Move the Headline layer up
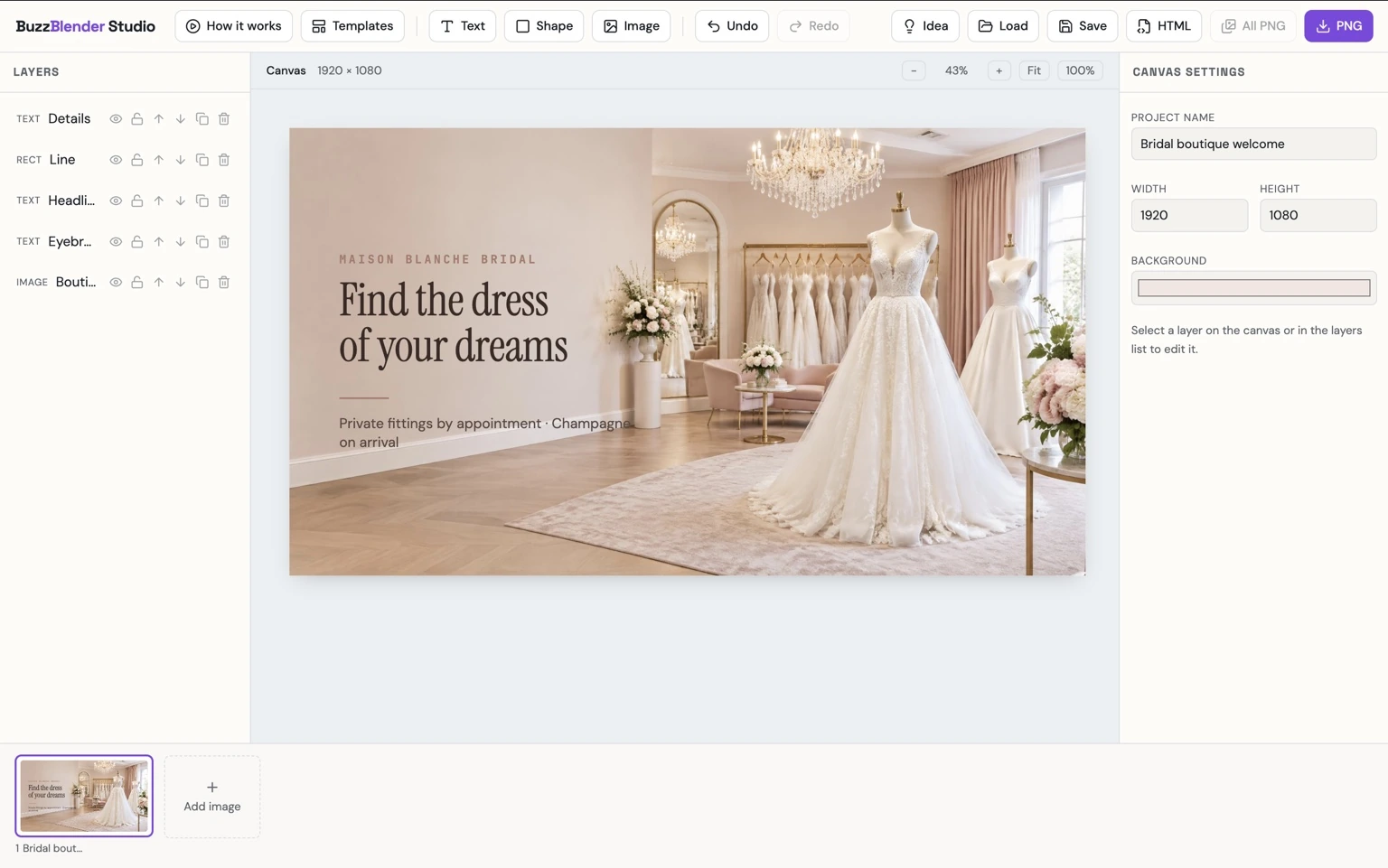 coord(159,201)
